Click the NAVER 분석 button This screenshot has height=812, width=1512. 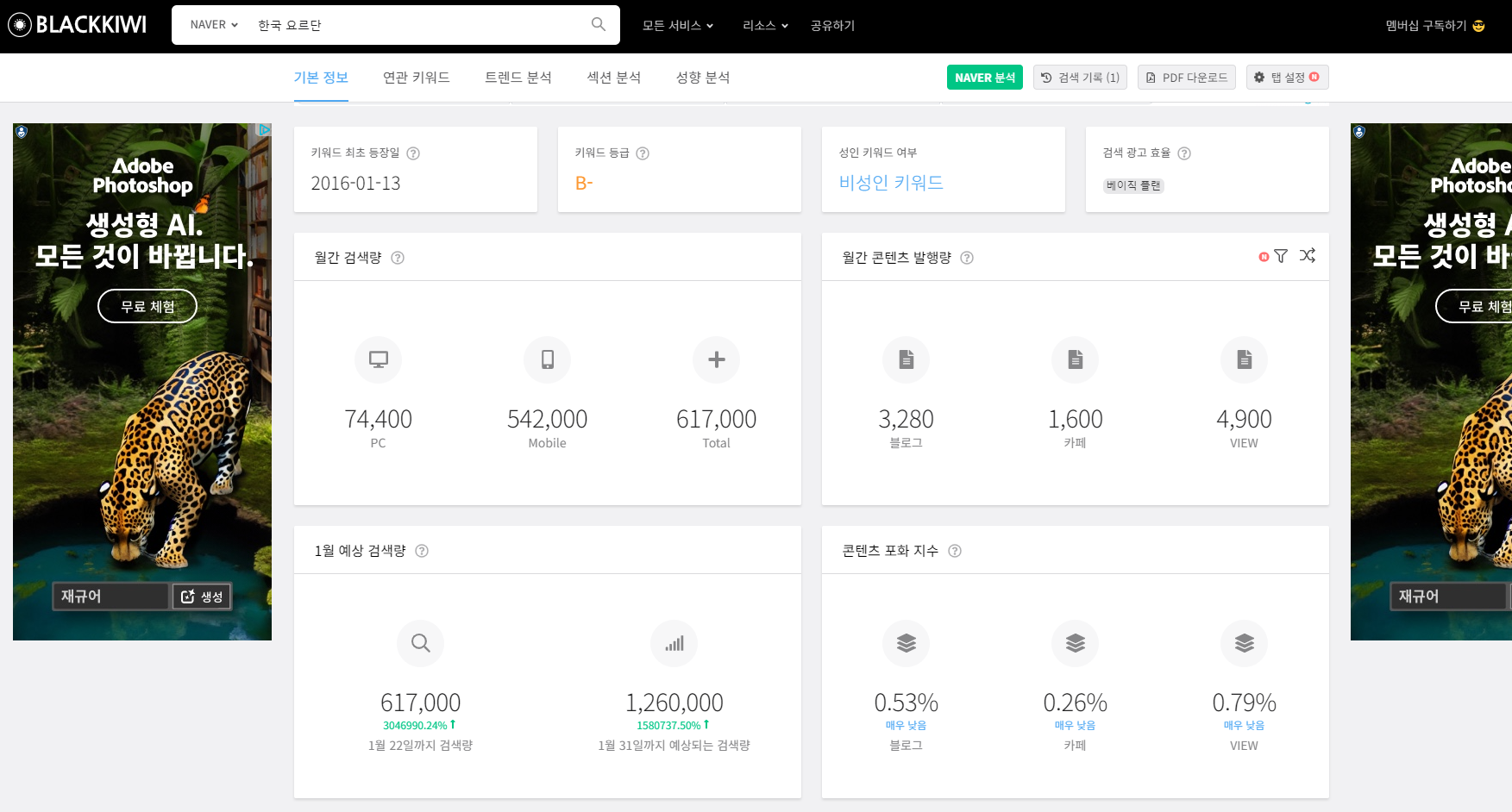(985, 78)
